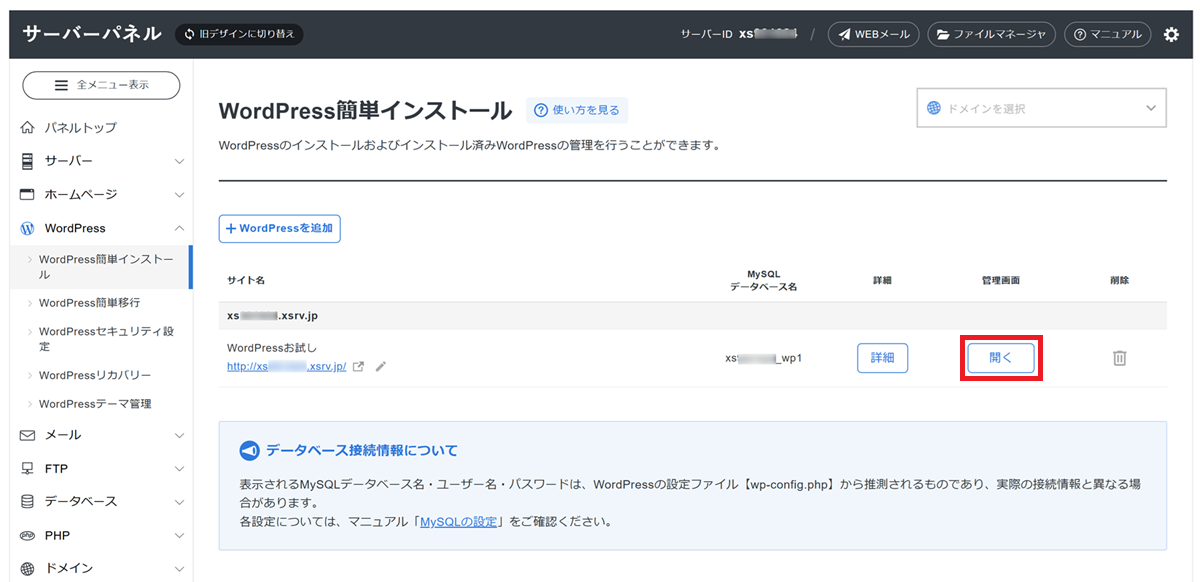
Task: Open site URL via external link icon
Action: pyautogui.click(x=359, y=367)
